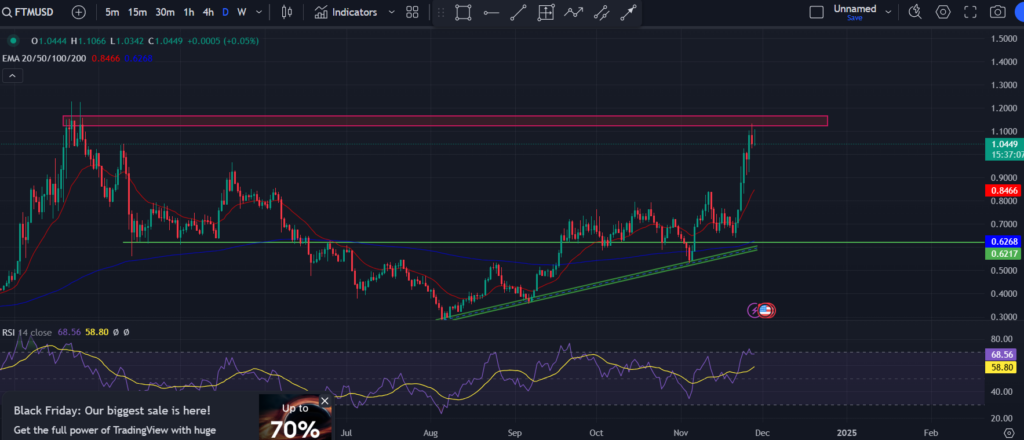The image size is (1024, 440).
Task: Select the Long position measuring tool
Action: [546, 12]
